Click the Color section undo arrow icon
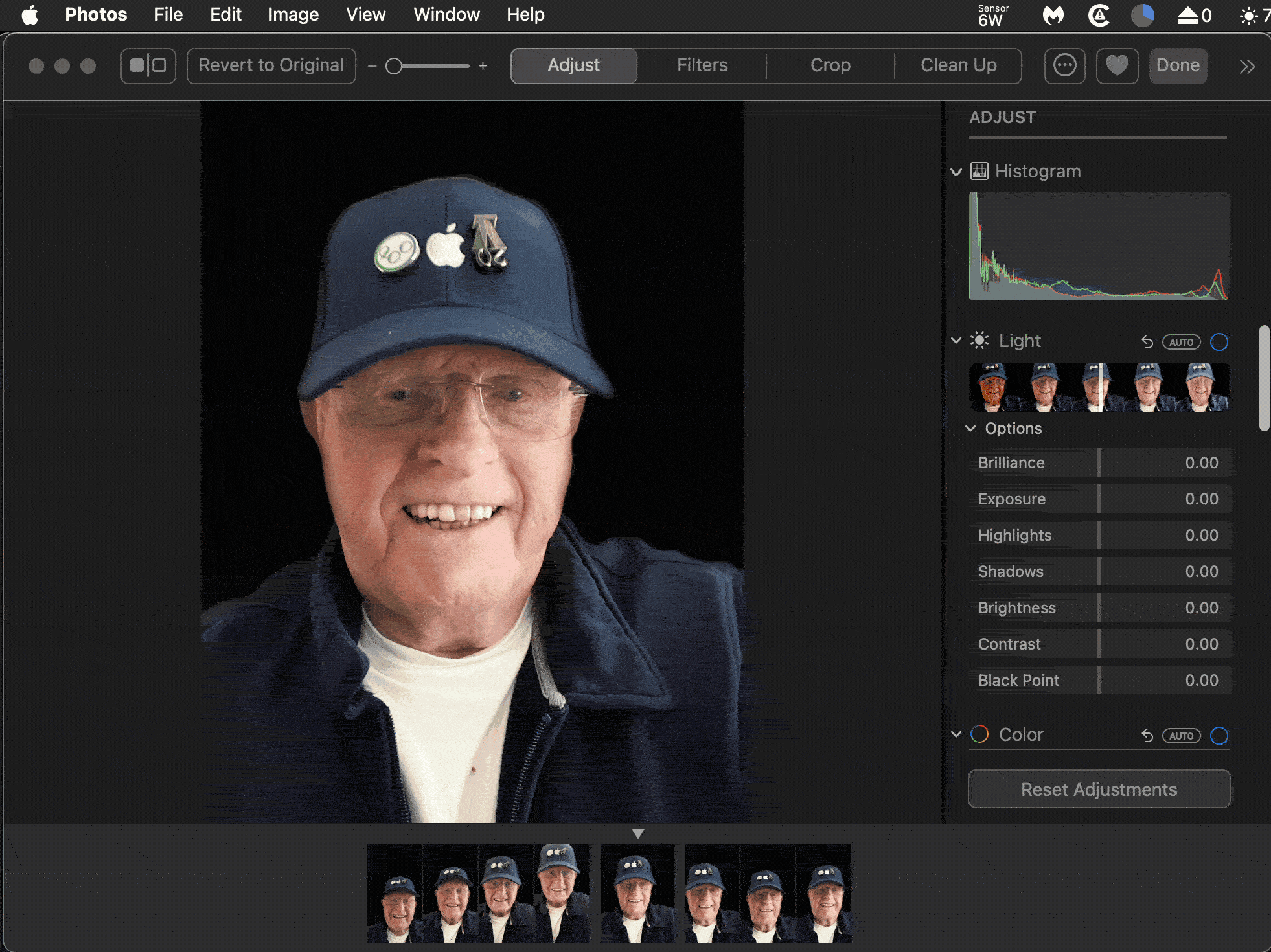This screenshot has width=1271, height=952. (x=1147, y=736)
